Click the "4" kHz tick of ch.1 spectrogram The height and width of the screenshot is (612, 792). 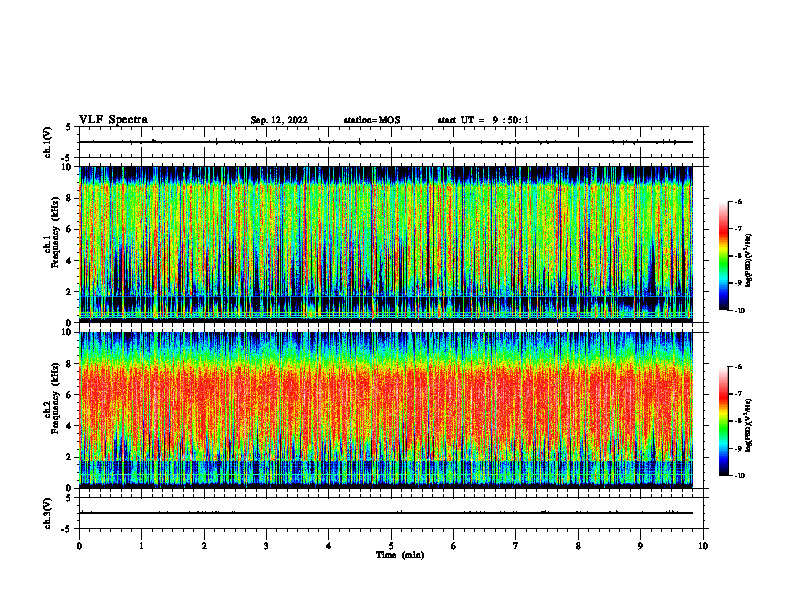click(69, 261)
